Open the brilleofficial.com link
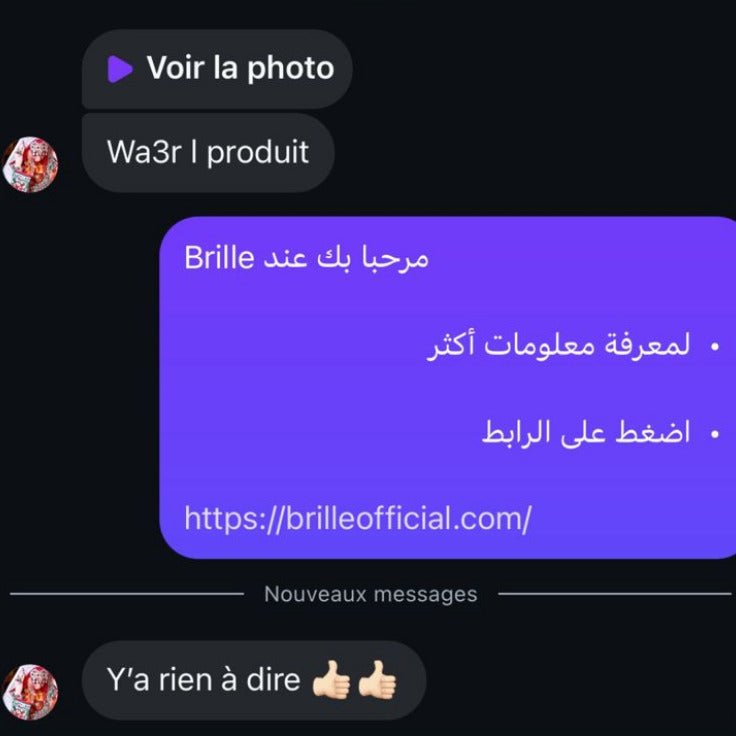The image size is (736, 736). tap(358, 518)
